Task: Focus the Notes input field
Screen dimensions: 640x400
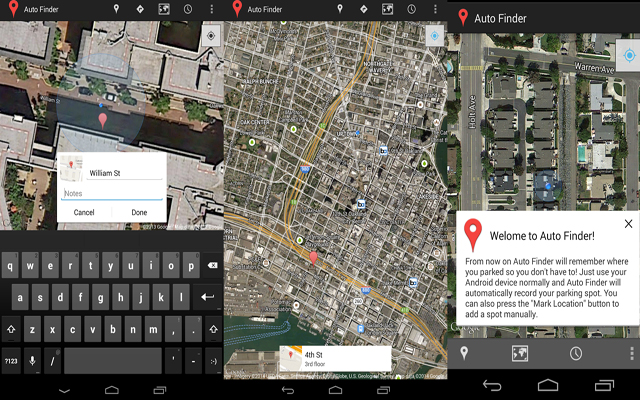Action: (112, 193)
